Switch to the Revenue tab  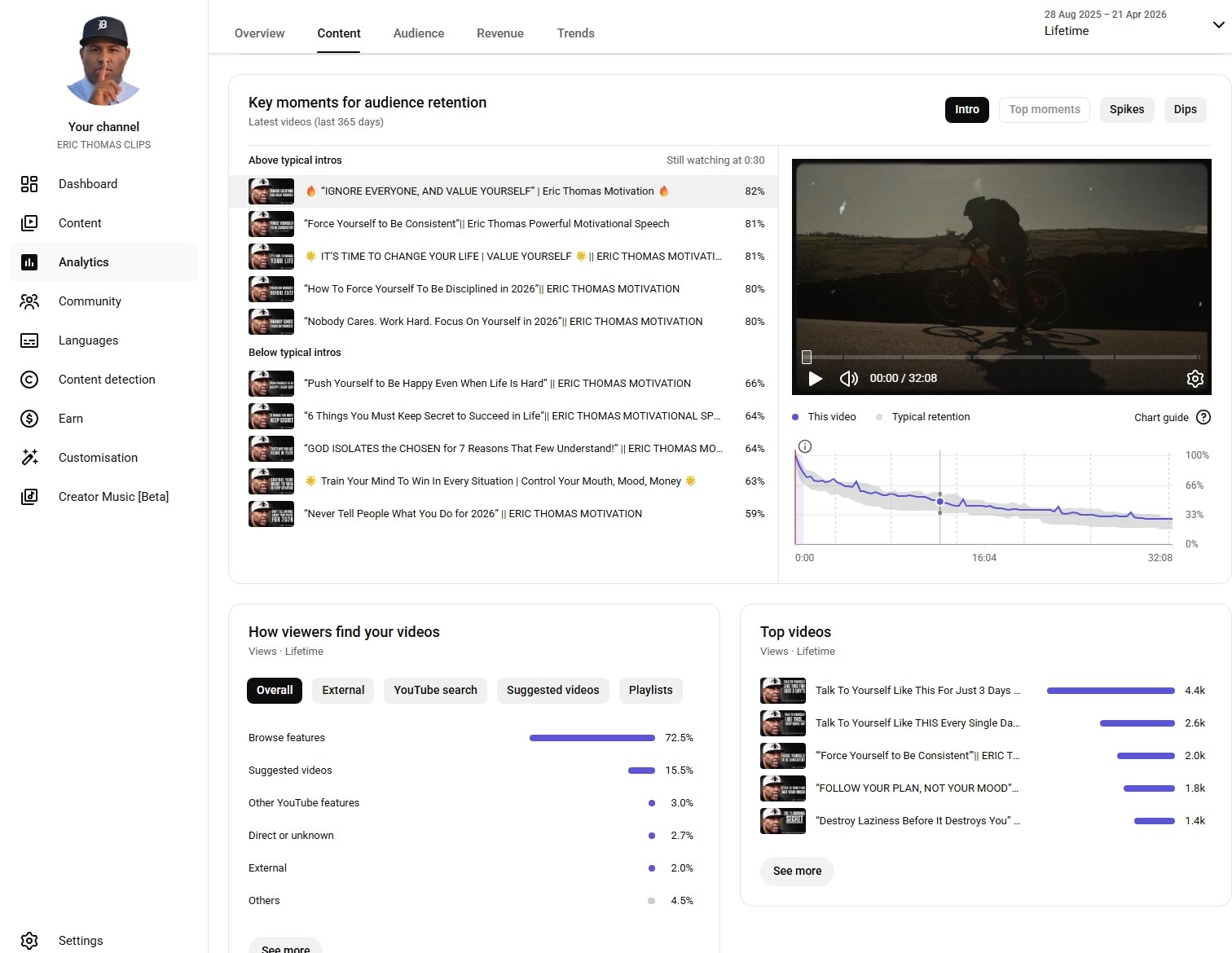(500, 33)
